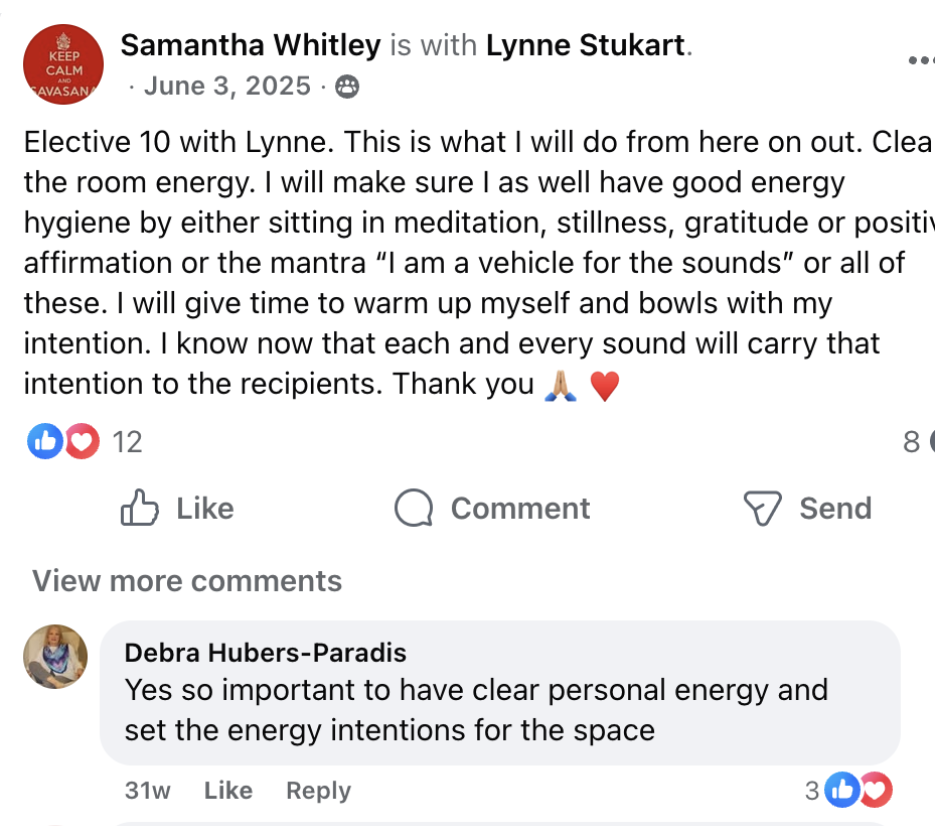Open Lynne Stukart's tagged profile link
The height and width of the screenshot is (826, 946).
587,45
